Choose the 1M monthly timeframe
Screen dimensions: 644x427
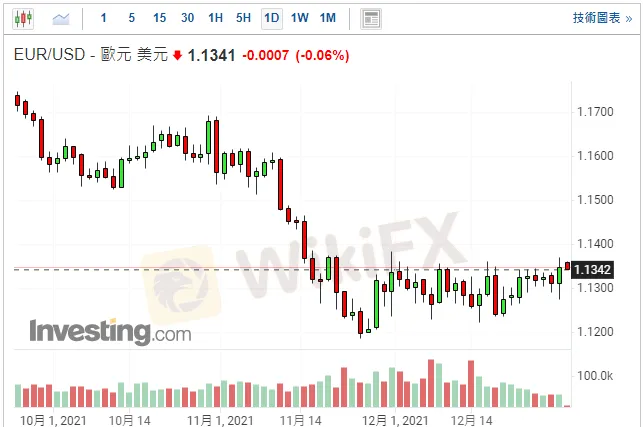tap(327, 18)
